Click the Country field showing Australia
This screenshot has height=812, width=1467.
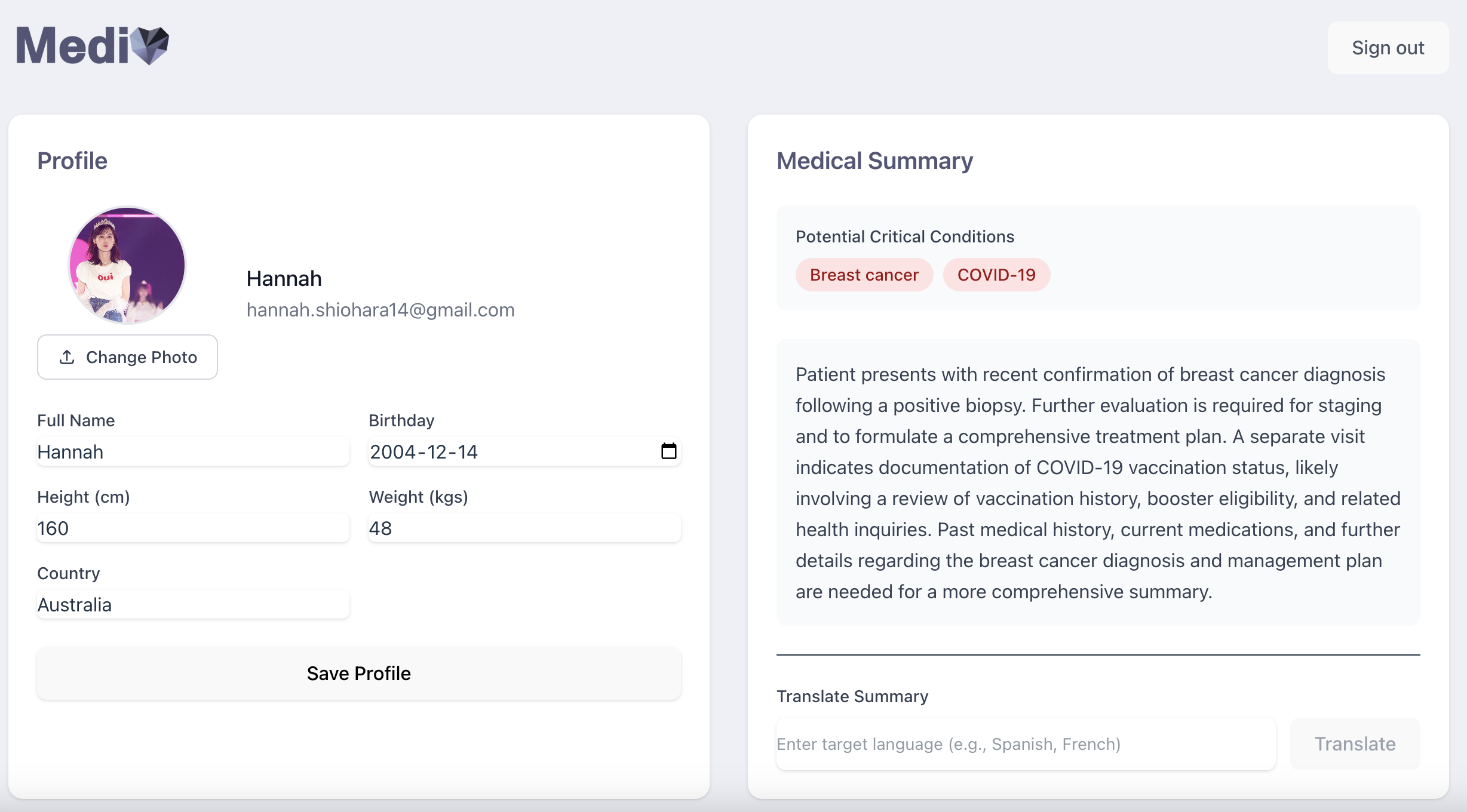[x=192, y=605]
